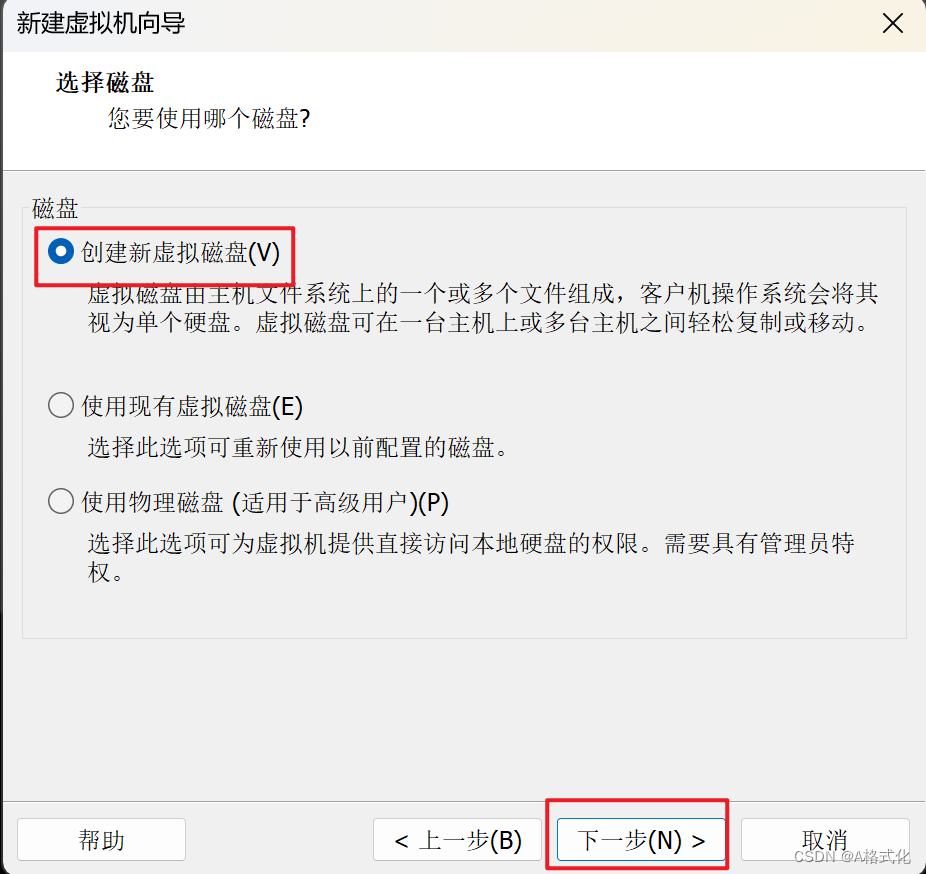The image size is (926, 874).
Task: Go back with the 上一步(B) button
Action: tap(458, 839)
